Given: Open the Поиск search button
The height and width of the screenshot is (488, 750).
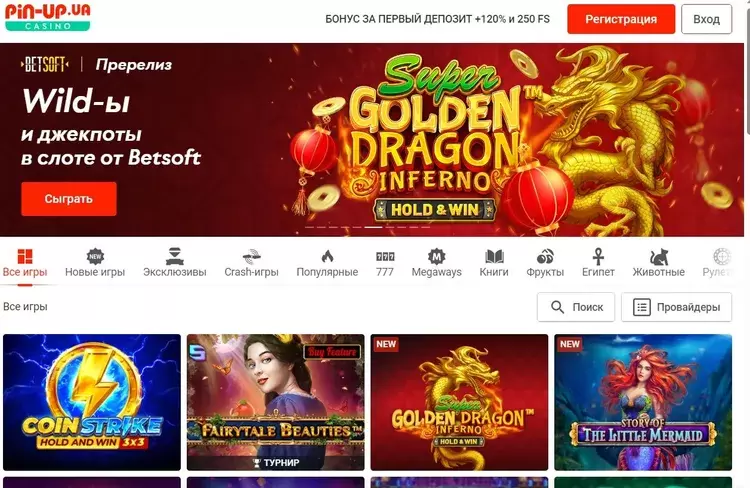Looking at the screenshot, I should [576, 307].
